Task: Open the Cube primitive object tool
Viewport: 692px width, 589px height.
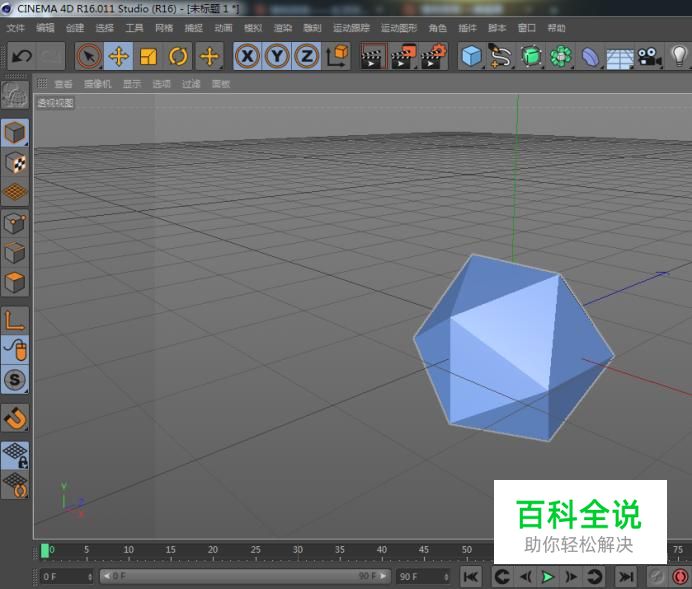Action: (471, 56)
